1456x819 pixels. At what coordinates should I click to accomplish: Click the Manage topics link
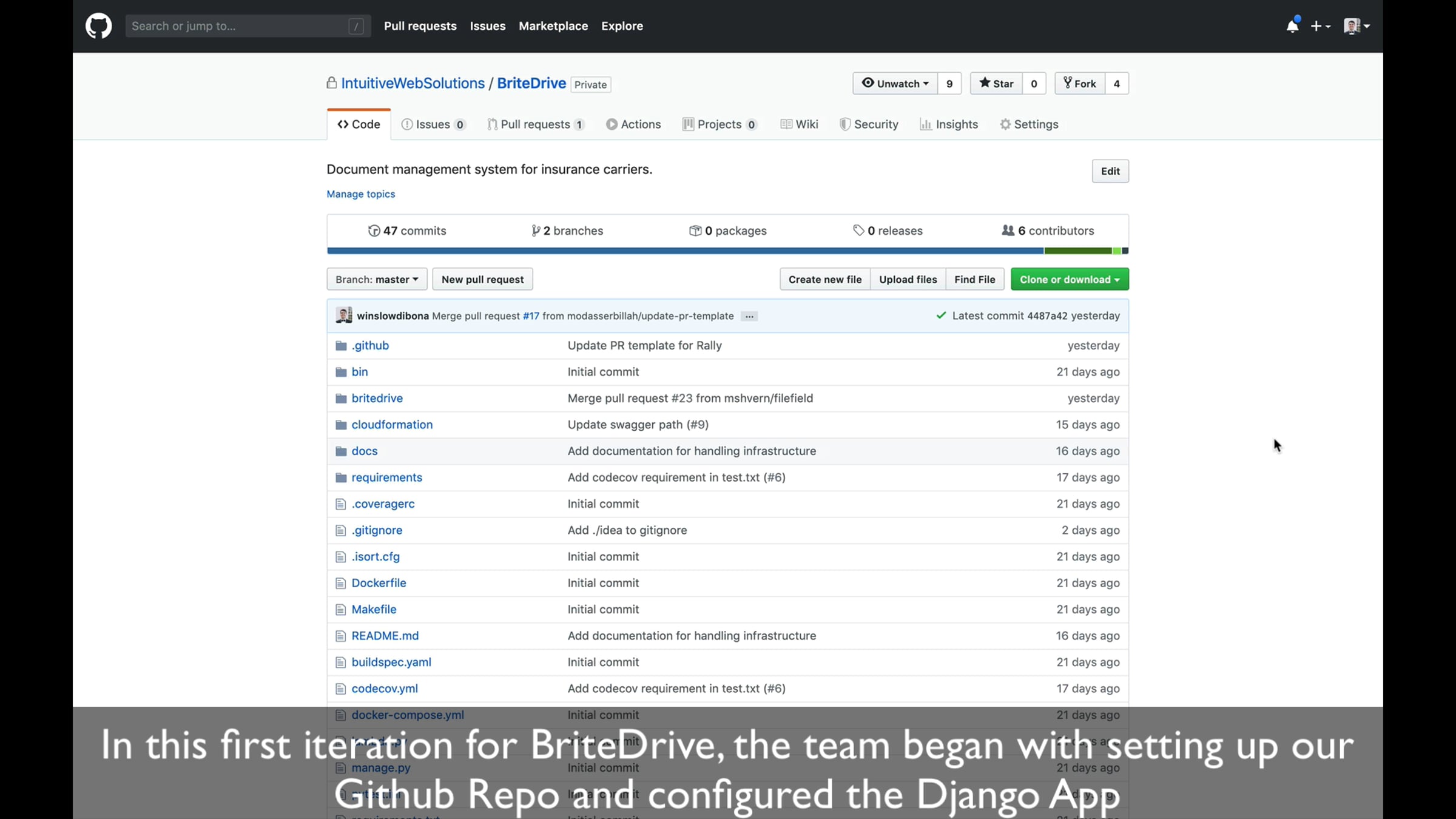pyautogui.click(x=360, y=194)
